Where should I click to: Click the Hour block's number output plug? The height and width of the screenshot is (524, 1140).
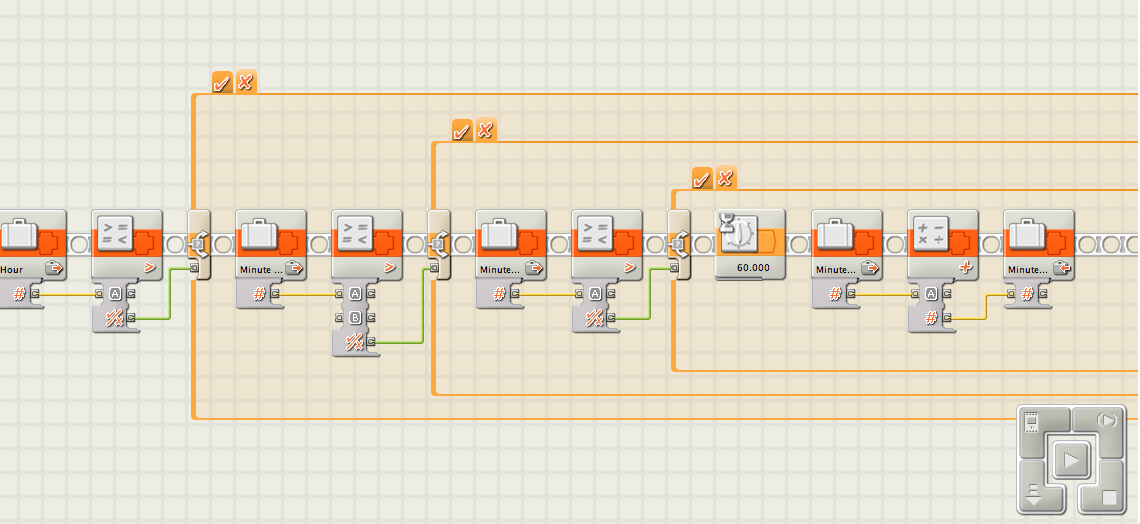coord(36,294)
